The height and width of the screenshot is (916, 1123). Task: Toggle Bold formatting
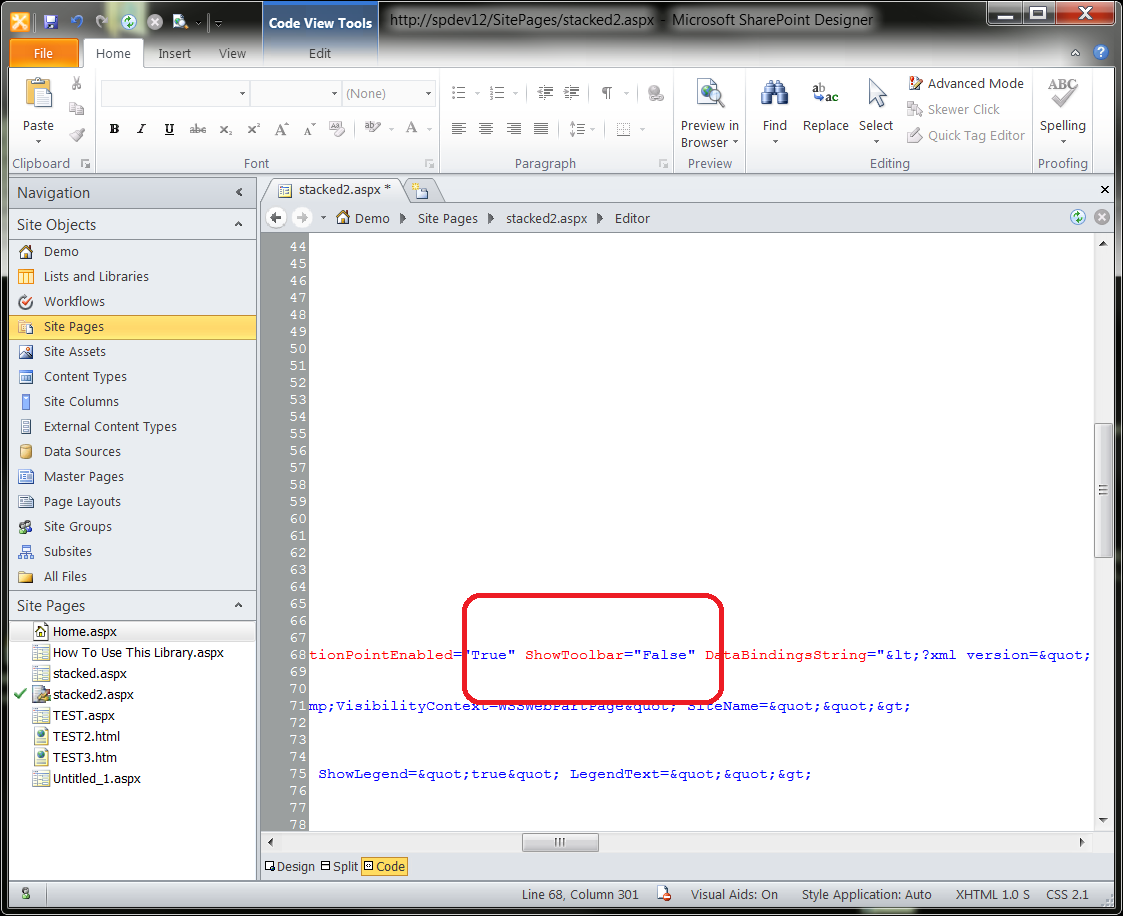pyautogui.click(x=114, y=129)
